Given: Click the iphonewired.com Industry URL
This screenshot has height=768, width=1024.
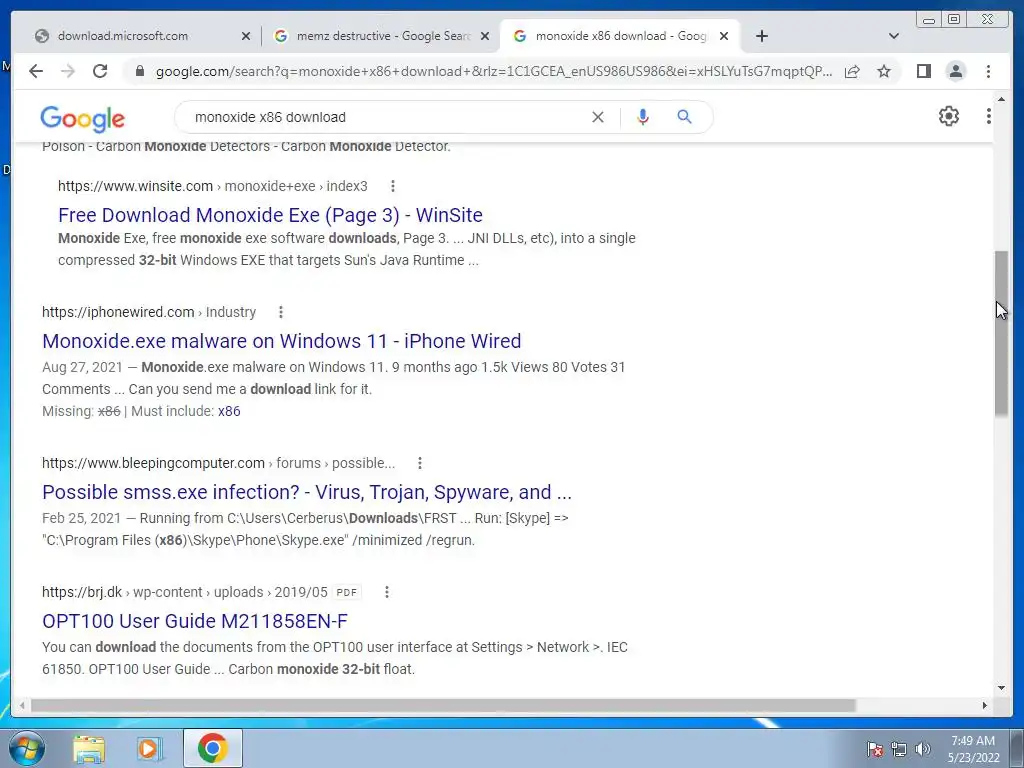Looking at the screenshot, I should click(149, 312).
